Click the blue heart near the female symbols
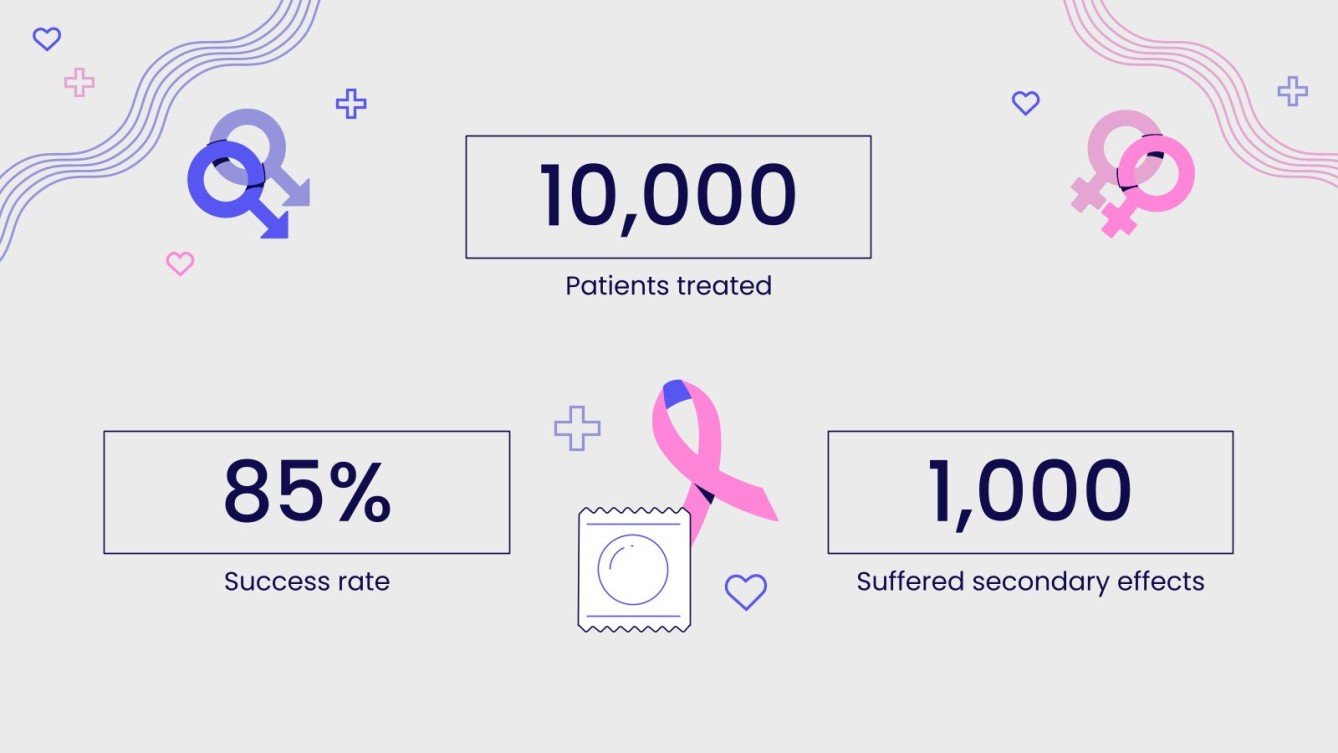 [1025, 103]
